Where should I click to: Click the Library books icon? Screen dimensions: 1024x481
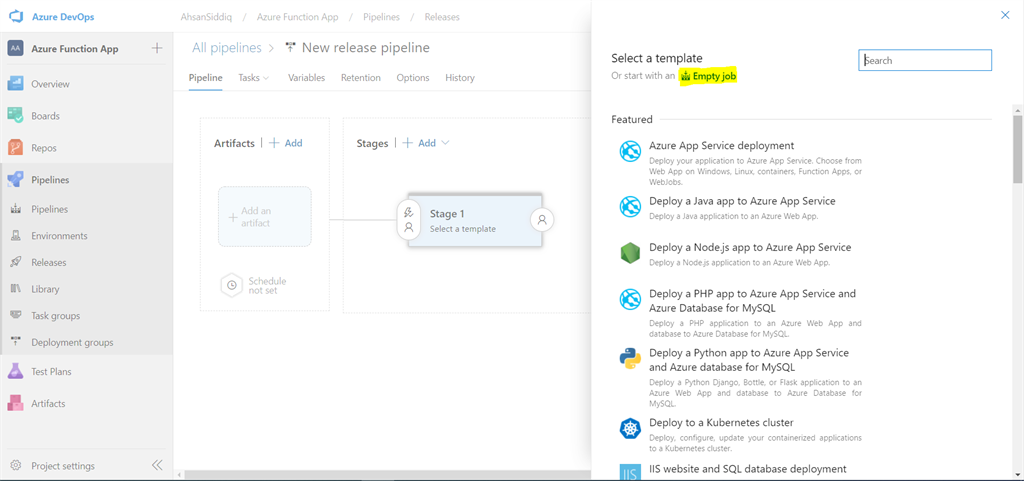[x=16, y=289]
